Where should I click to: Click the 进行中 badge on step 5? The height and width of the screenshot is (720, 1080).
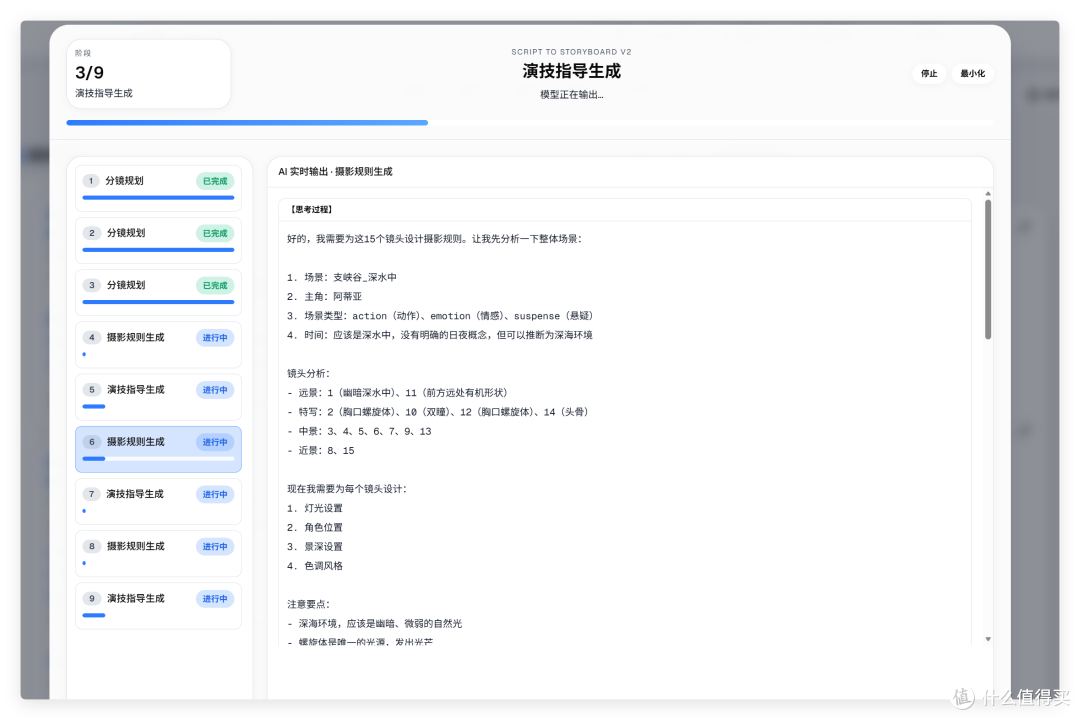[215, 390]
